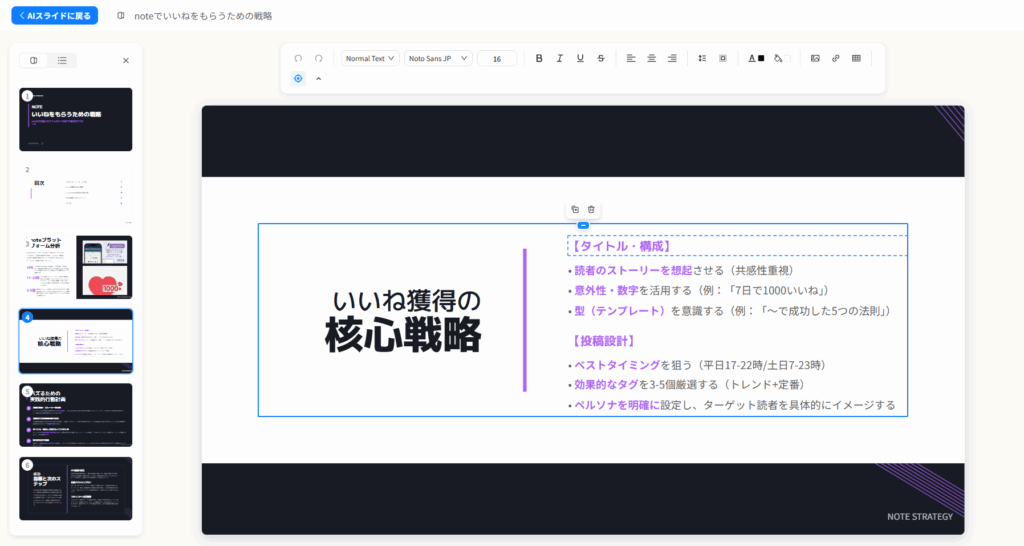Toggle italic text style
The image size is (1024, 546).
[x=560, y=58]
